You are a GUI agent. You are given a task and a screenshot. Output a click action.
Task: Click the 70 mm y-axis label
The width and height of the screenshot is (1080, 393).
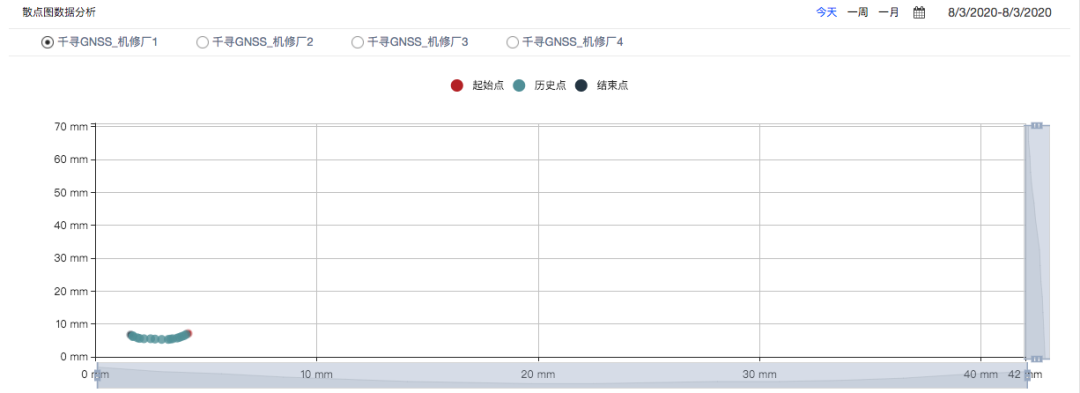click(x=71, y=127)
